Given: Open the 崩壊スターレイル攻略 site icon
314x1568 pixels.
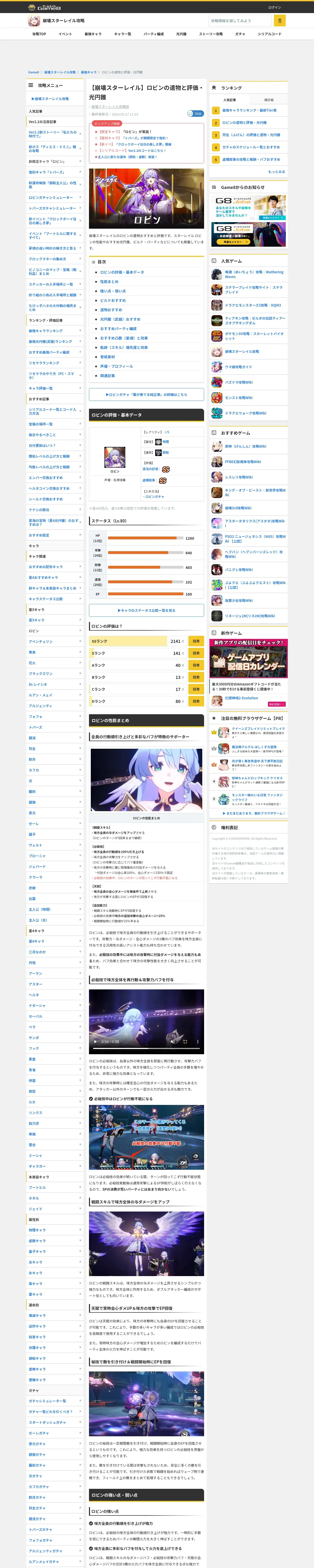Looking at the screenshot, I should tap(34, 21).
